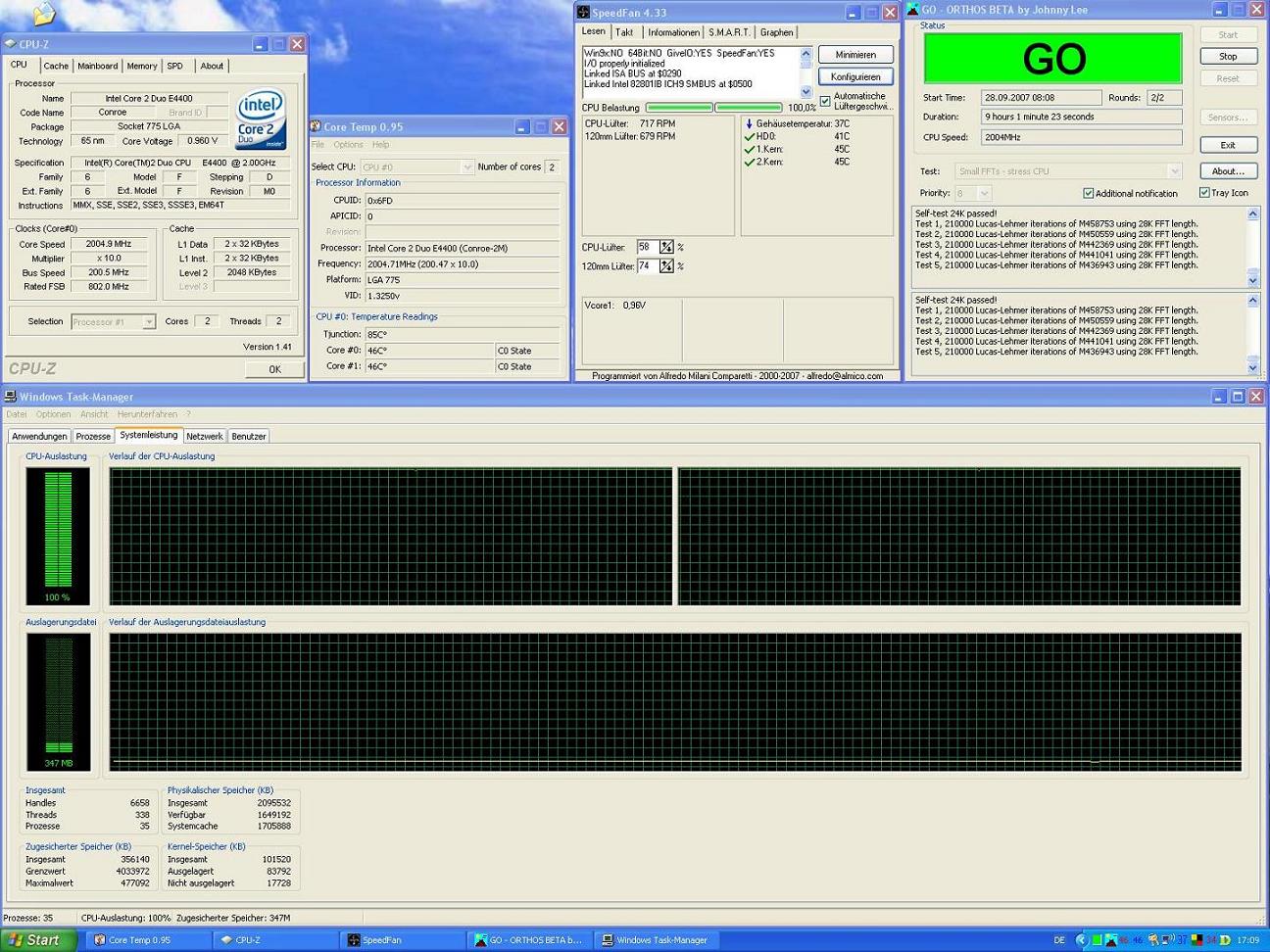This screenshot has width=1270, height=952.
Task: Switch to the Prozesse tab in Task-Manager
Action: point(93,437)
